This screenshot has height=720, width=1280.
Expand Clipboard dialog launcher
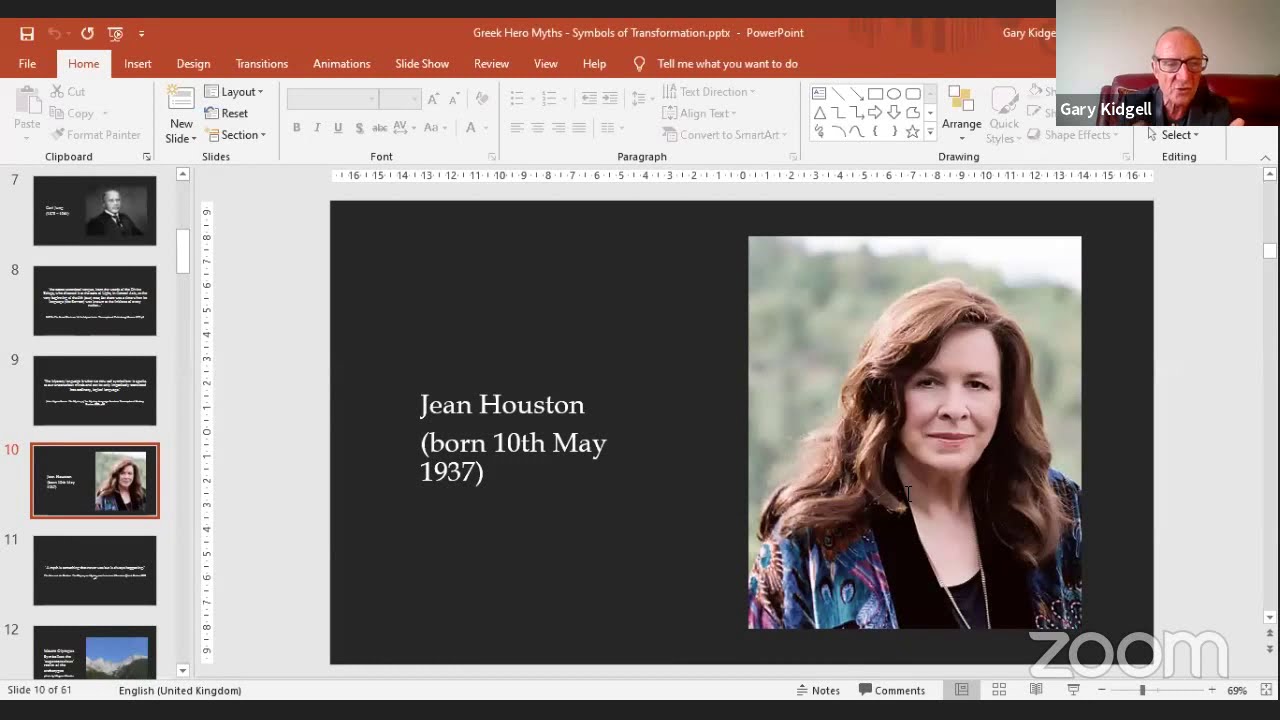click(147, 157)
